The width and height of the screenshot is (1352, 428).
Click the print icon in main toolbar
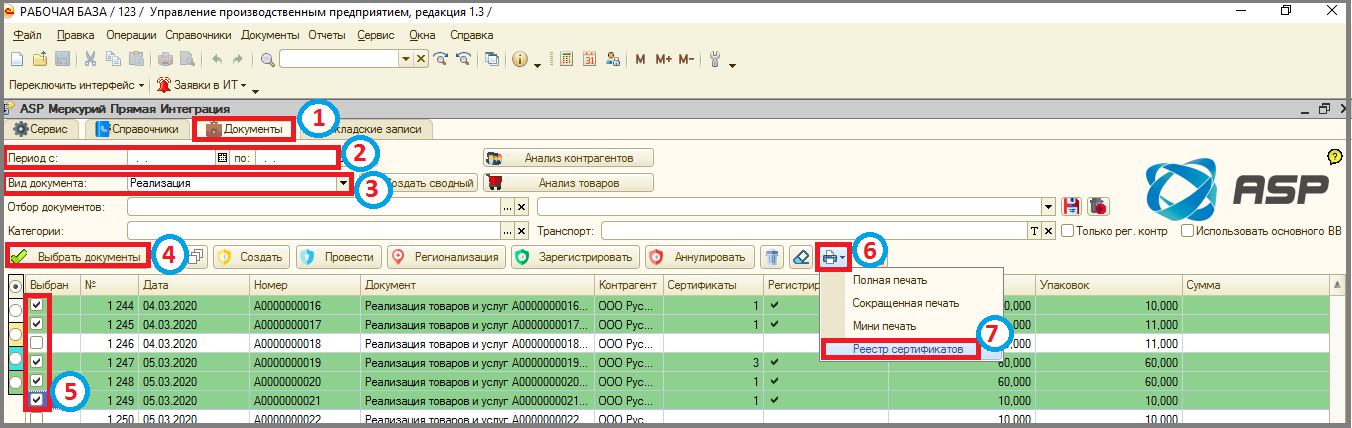pos(166,59)
